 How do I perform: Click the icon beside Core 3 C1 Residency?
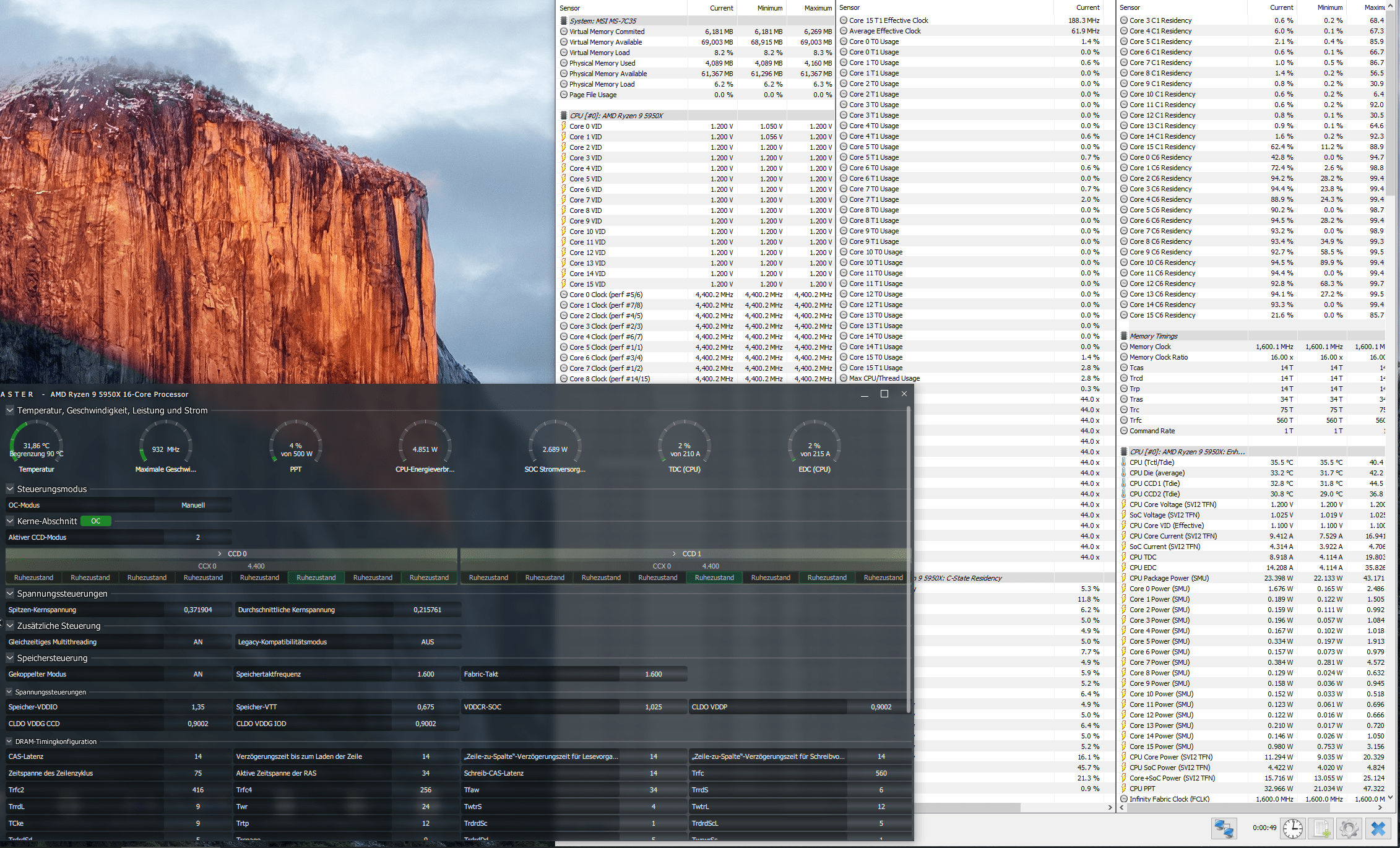[x=1124, y=20]
